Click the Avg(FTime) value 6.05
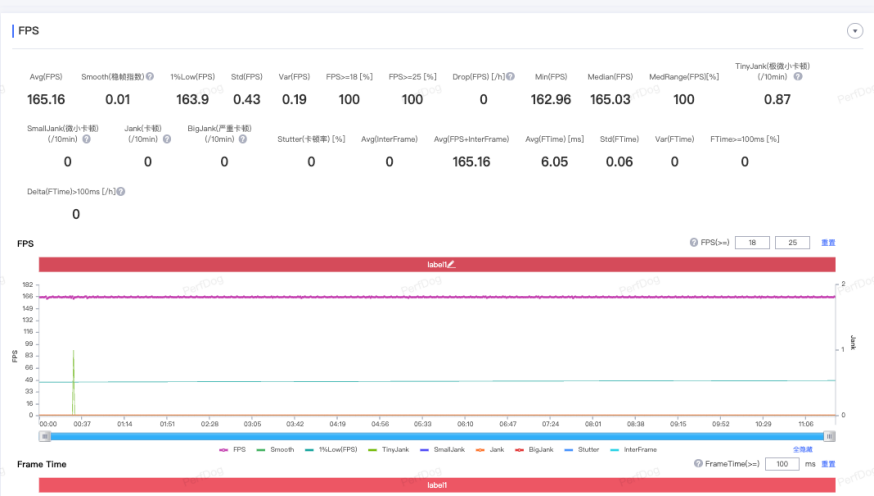The image size is (874, 496). click(x=554, y=162)
